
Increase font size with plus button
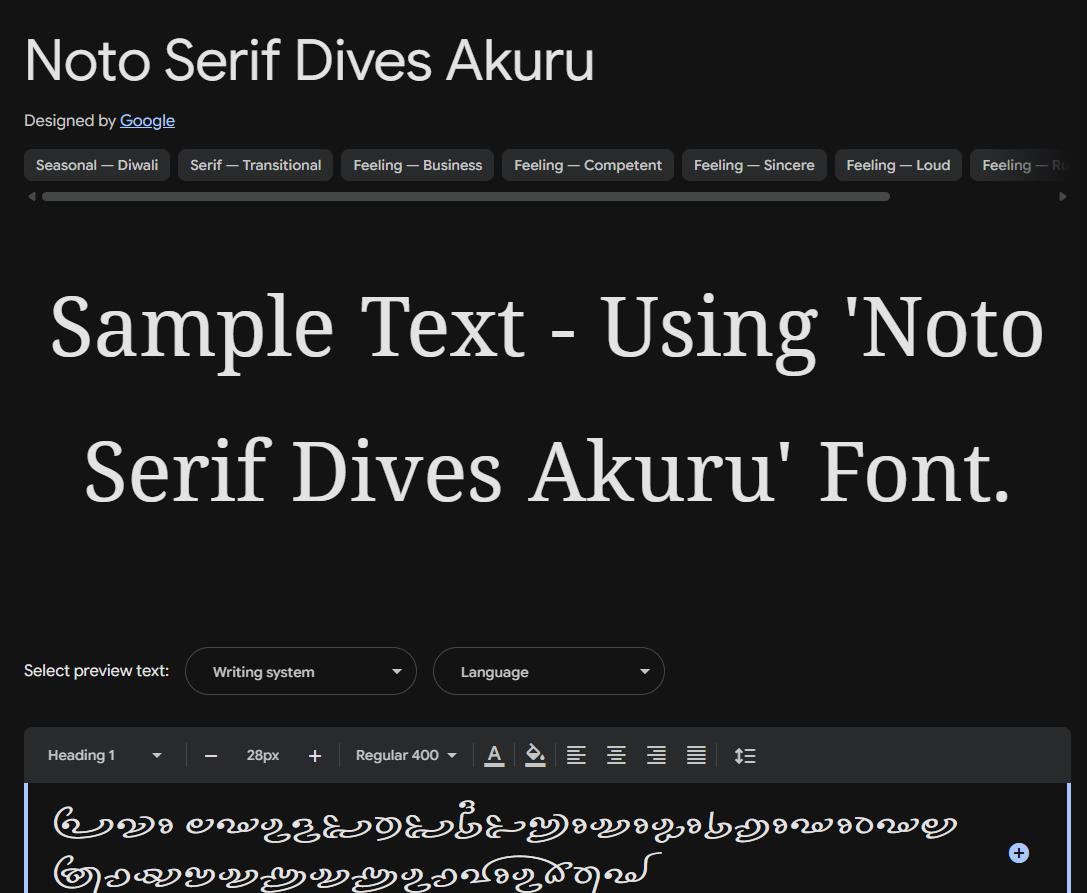(x=315, y=756)
